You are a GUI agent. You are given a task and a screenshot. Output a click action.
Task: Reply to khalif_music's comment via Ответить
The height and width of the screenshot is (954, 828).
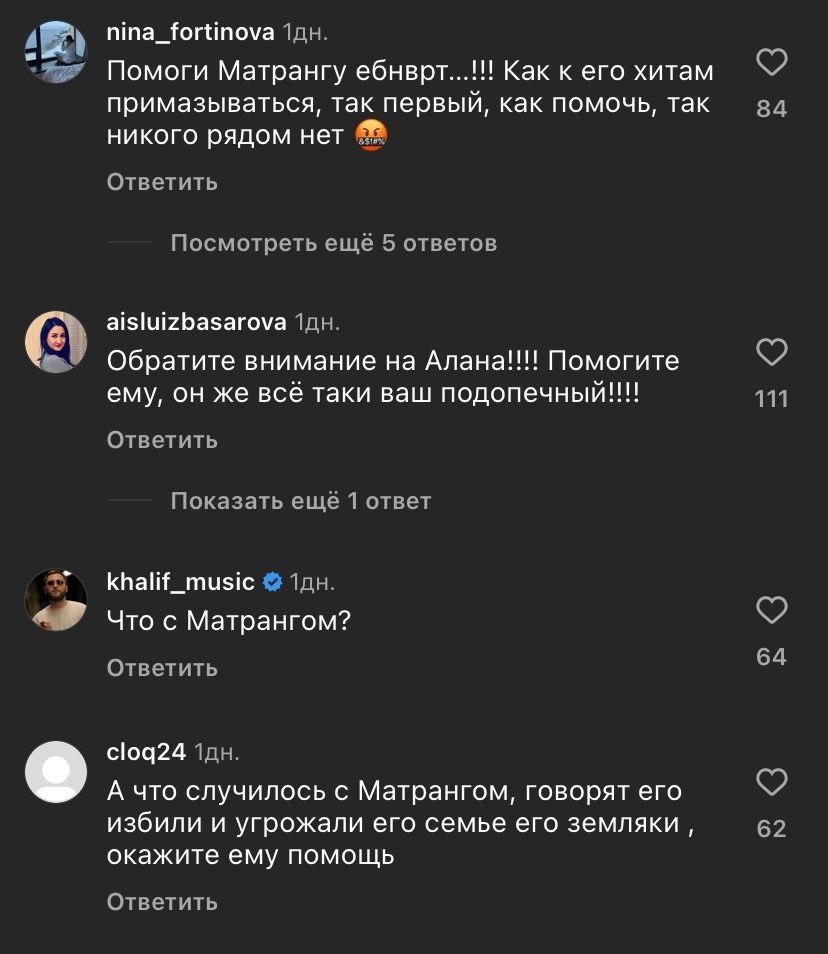(x=161, y=666)
